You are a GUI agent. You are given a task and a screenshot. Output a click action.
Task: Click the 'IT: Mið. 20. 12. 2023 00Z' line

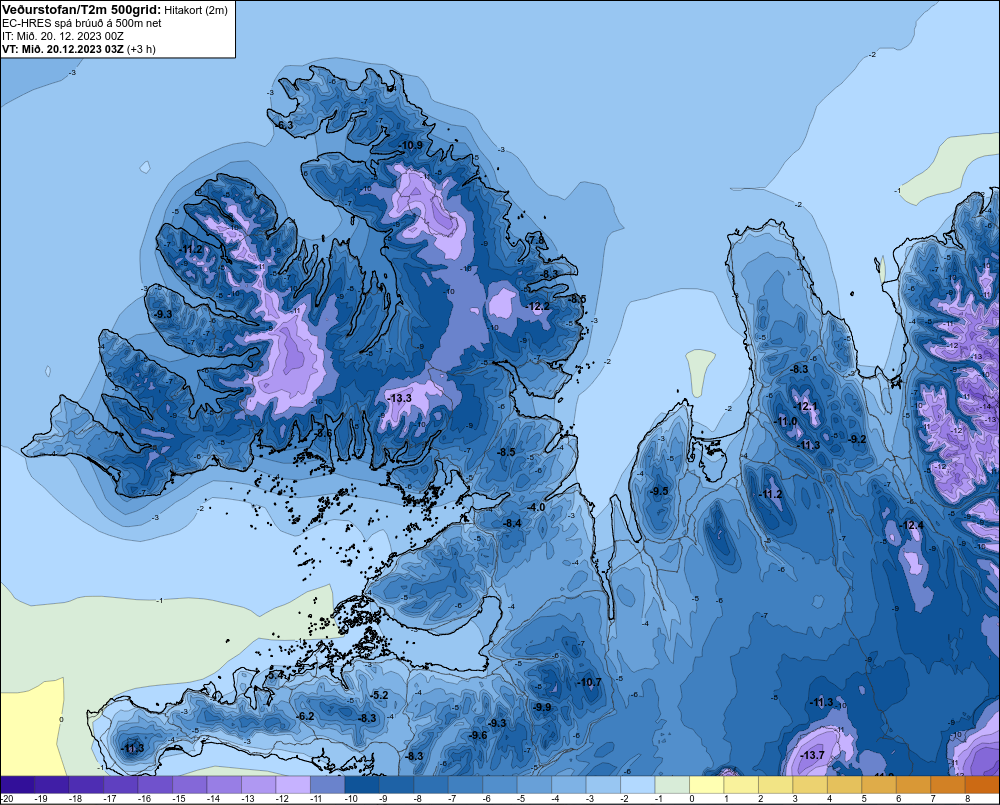[x=63, y=36]
